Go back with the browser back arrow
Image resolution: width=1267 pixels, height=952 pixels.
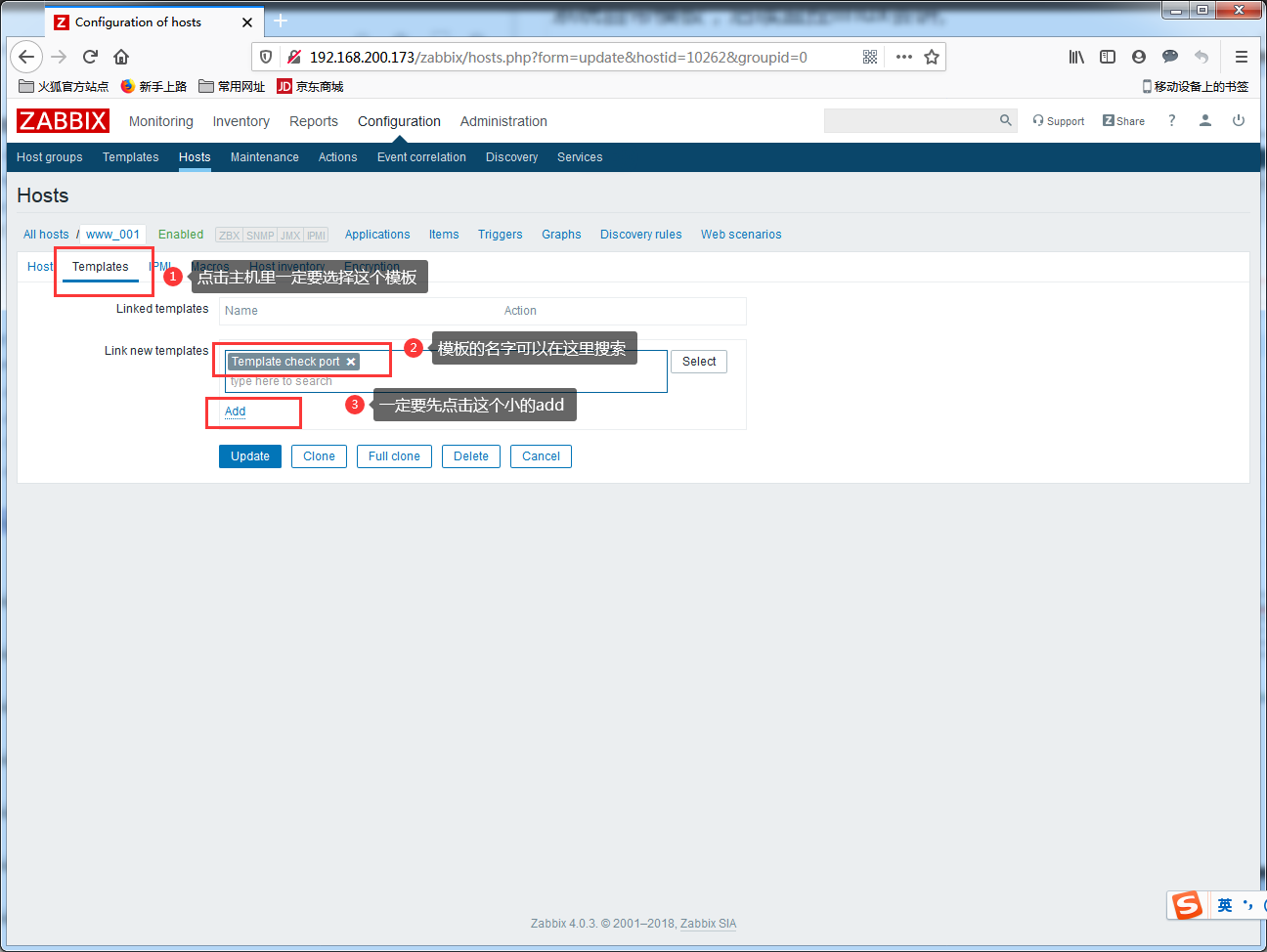point(26,57)
